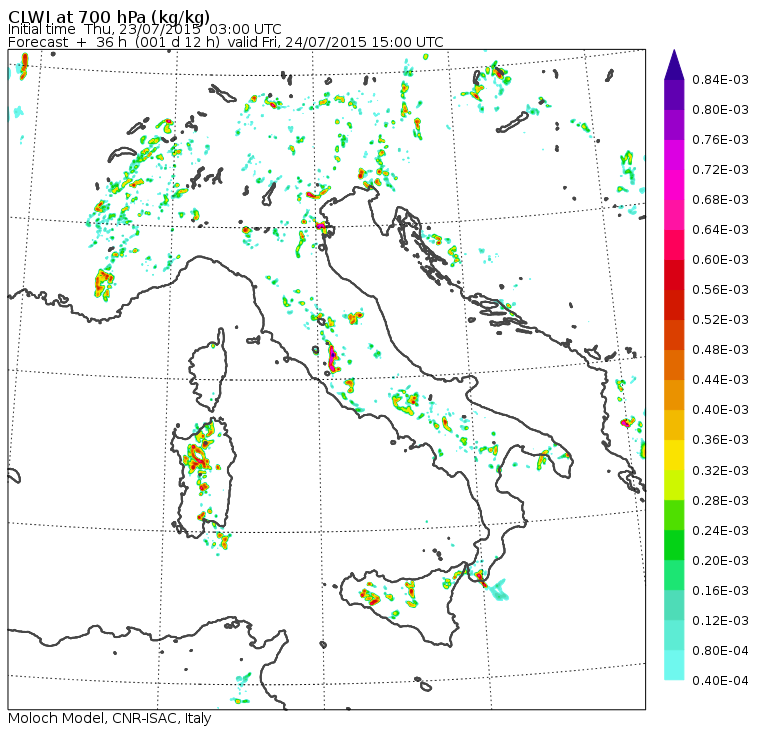Click the bright green swatch between 0.20E-03 and 0.24E-03
The image size is (760, 731).
[674, 545]
